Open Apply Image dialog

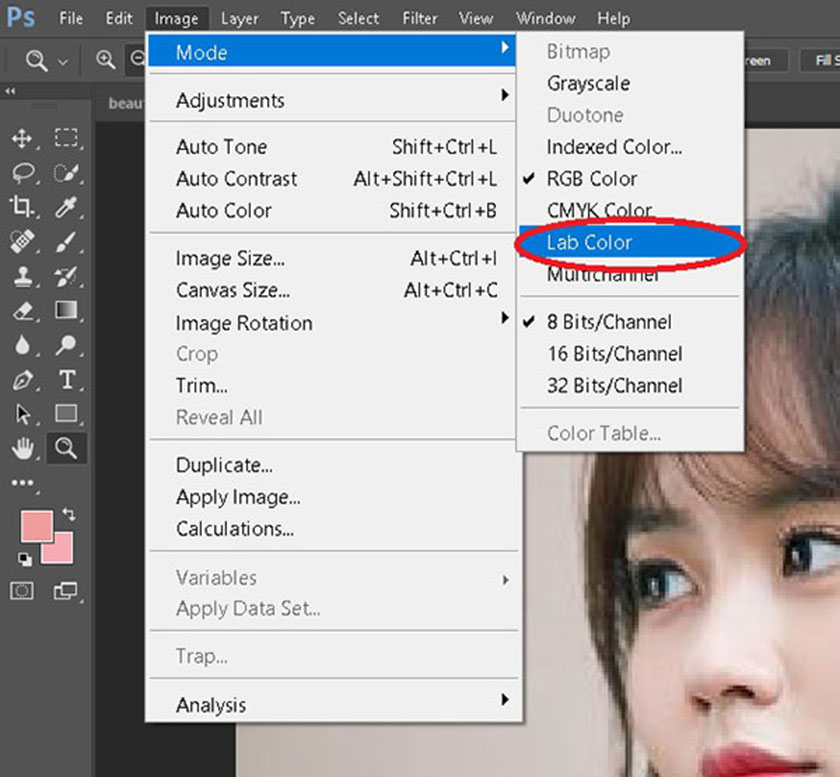332,497
